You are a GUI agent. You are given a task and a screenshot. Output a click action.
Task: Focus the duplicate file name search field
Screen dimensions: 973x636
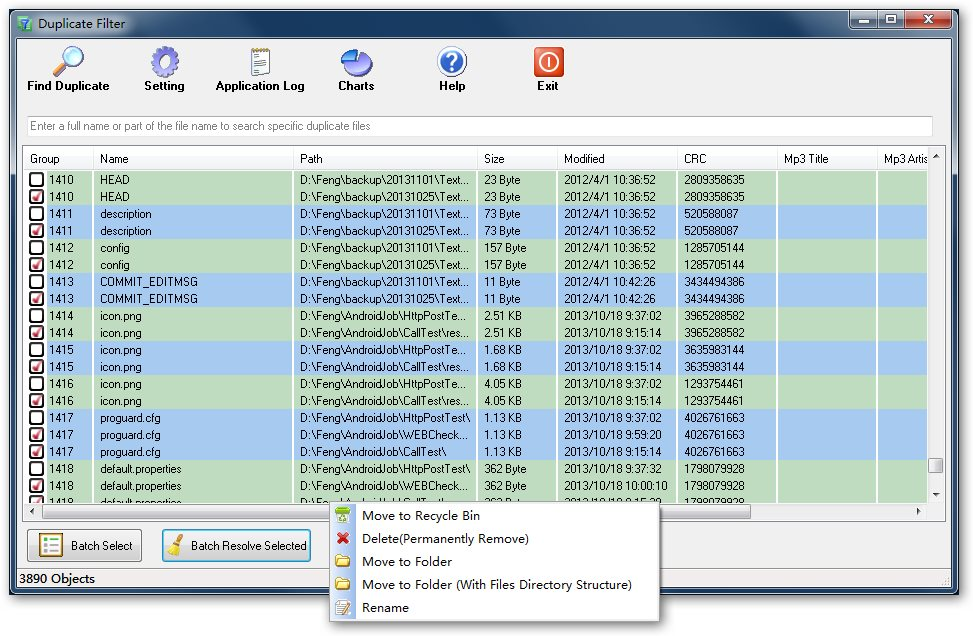pyautogui.click(x=480, y=125)
